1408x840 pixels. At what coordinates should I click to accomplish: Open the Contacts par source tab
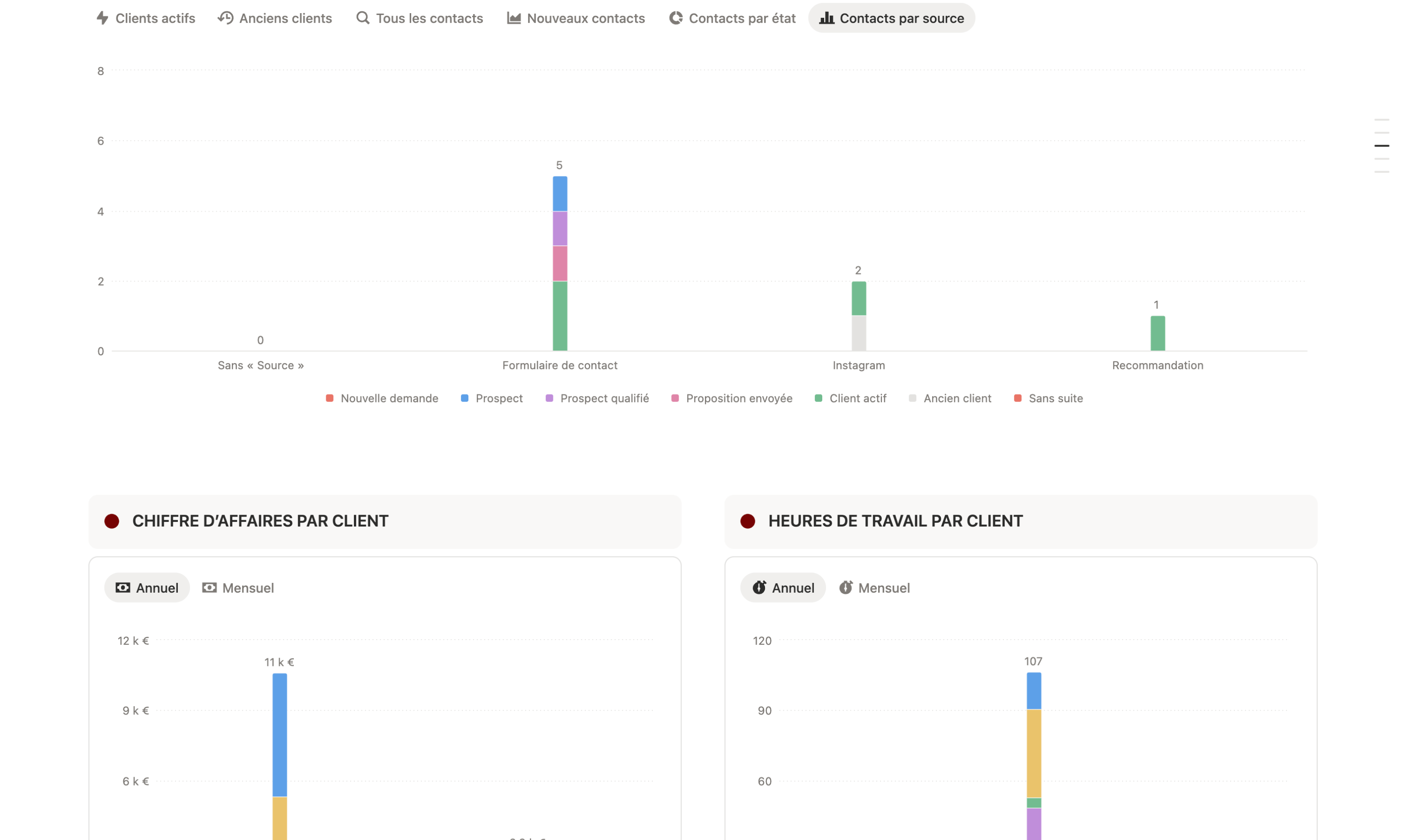click(x=891, y=17)
